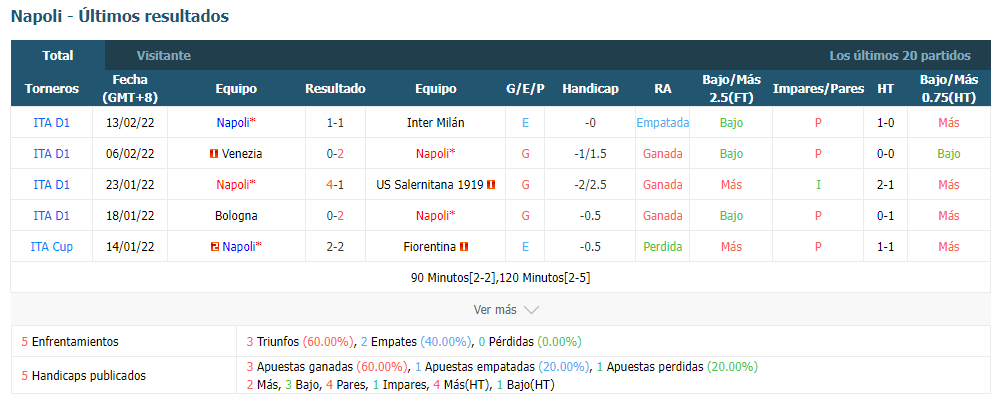Screen dimensions: 1000x401
Task: Click the red card icon before Napoli in ITA Cup row
Action: click(x=215, y=247)
